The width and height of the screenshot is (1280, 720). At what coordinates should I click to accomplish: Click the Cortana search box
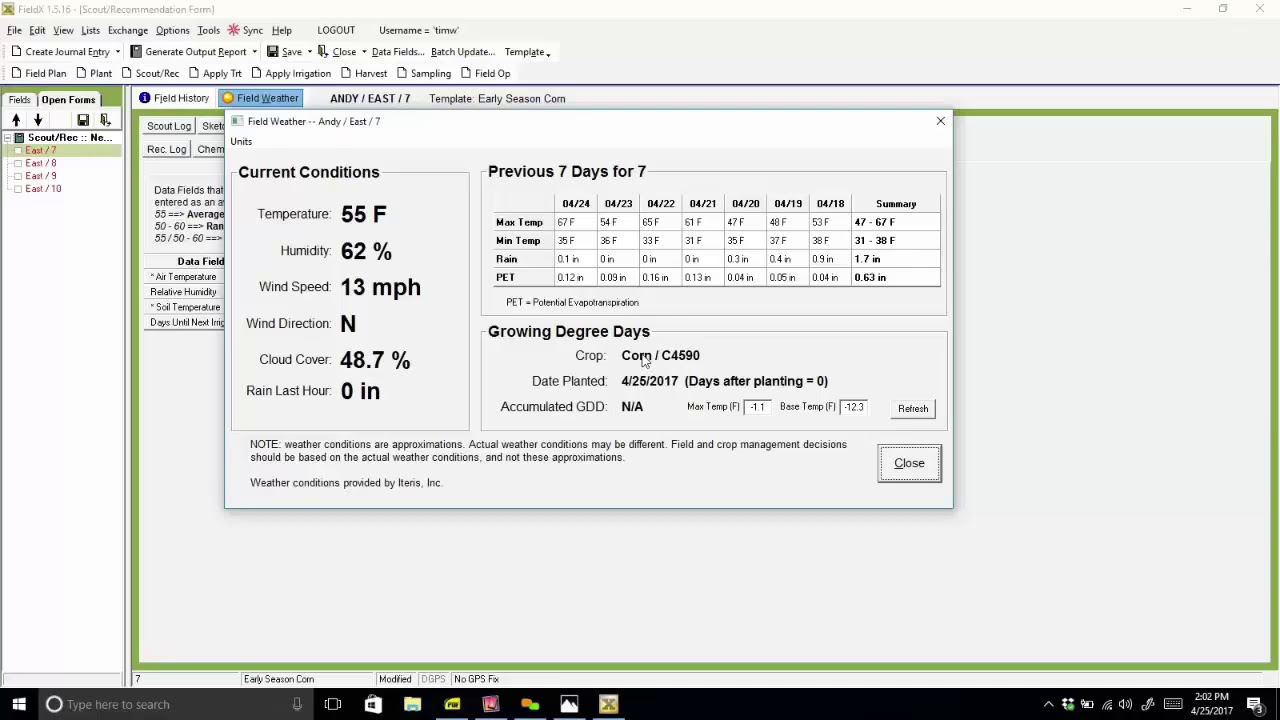pyautogui.click(x=175, y=704)
